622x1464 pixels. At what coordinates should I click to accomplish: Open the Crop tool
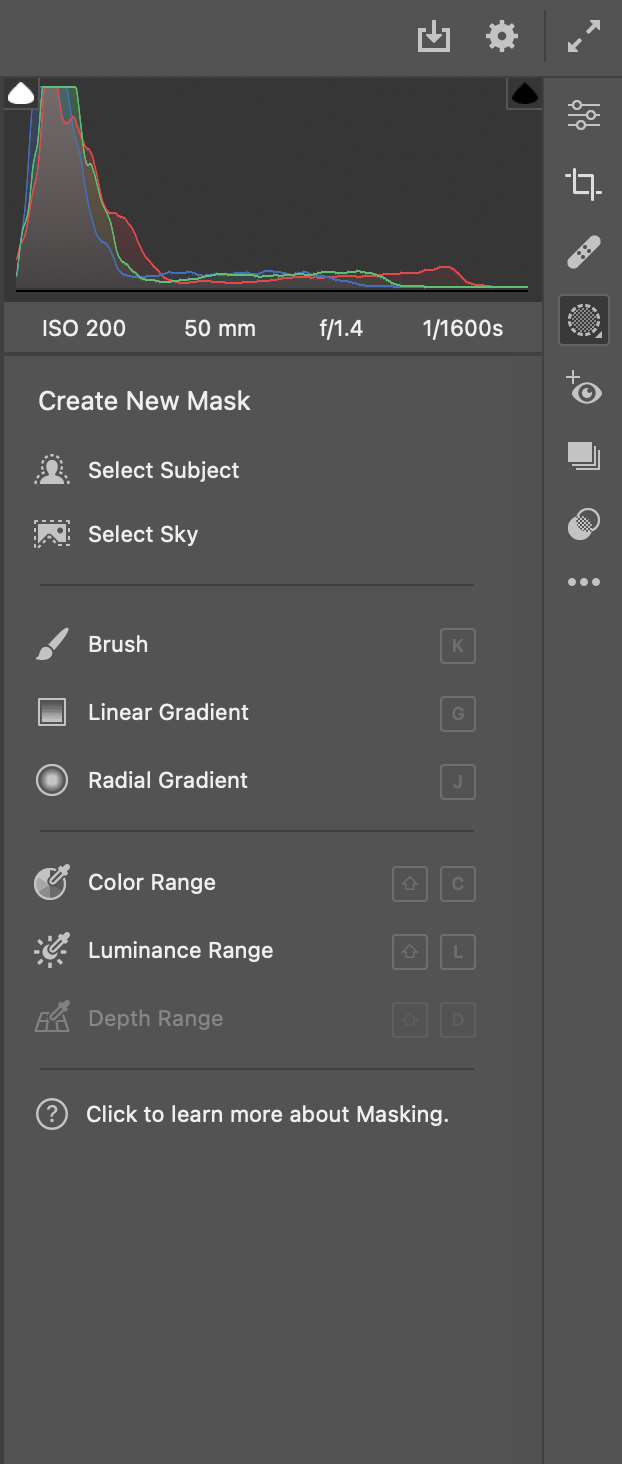[583, 184]
